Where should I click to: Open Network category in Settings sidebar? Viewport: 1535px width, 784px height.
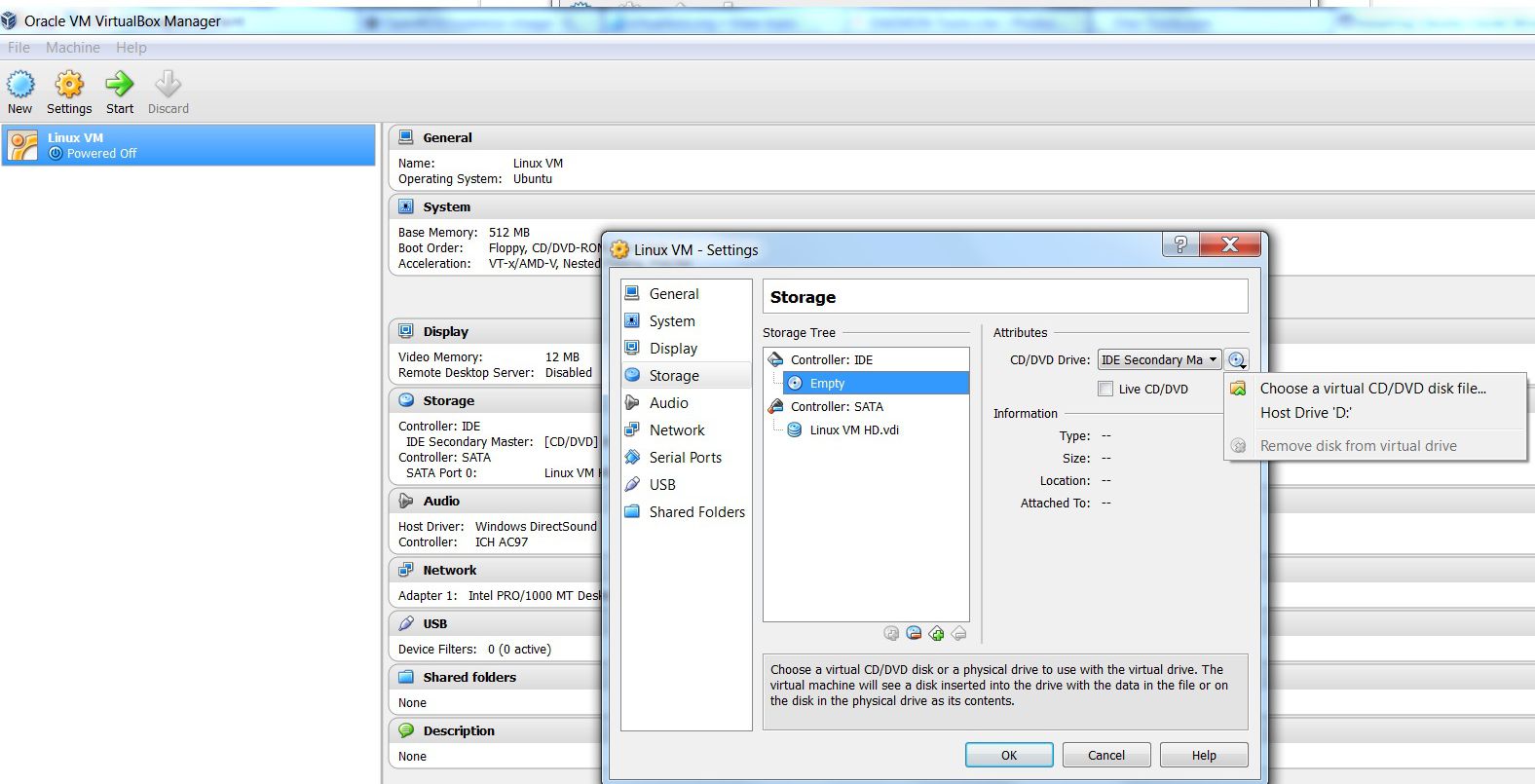pyautogui.click(x=687, y=429)
